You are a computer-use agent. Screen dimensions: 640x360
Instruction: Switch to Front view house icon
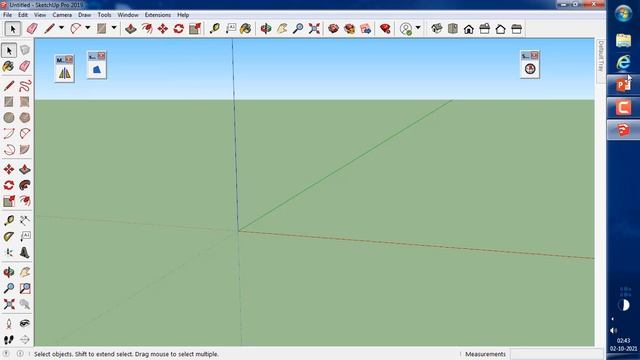coord(469,29)
